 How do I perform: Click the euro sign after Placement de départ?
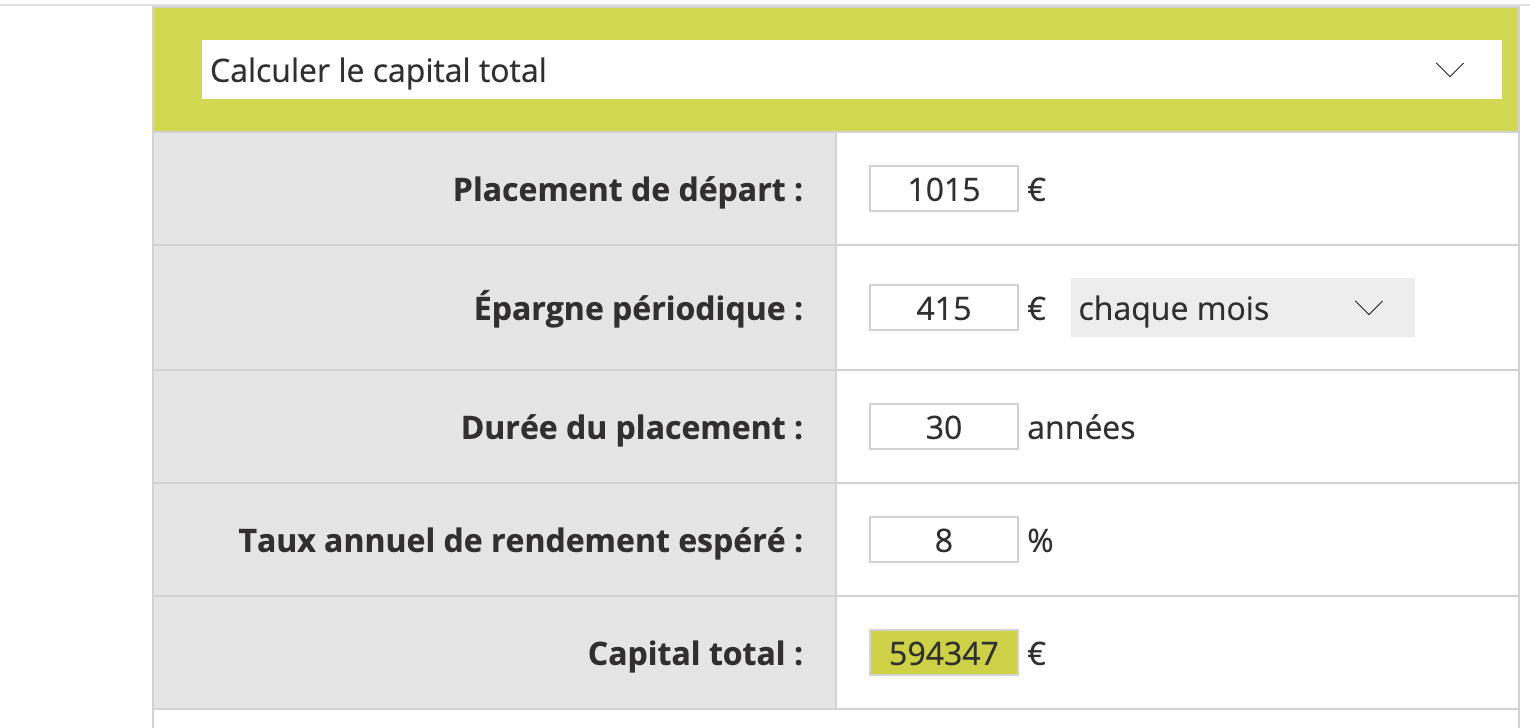(1037, 189)
